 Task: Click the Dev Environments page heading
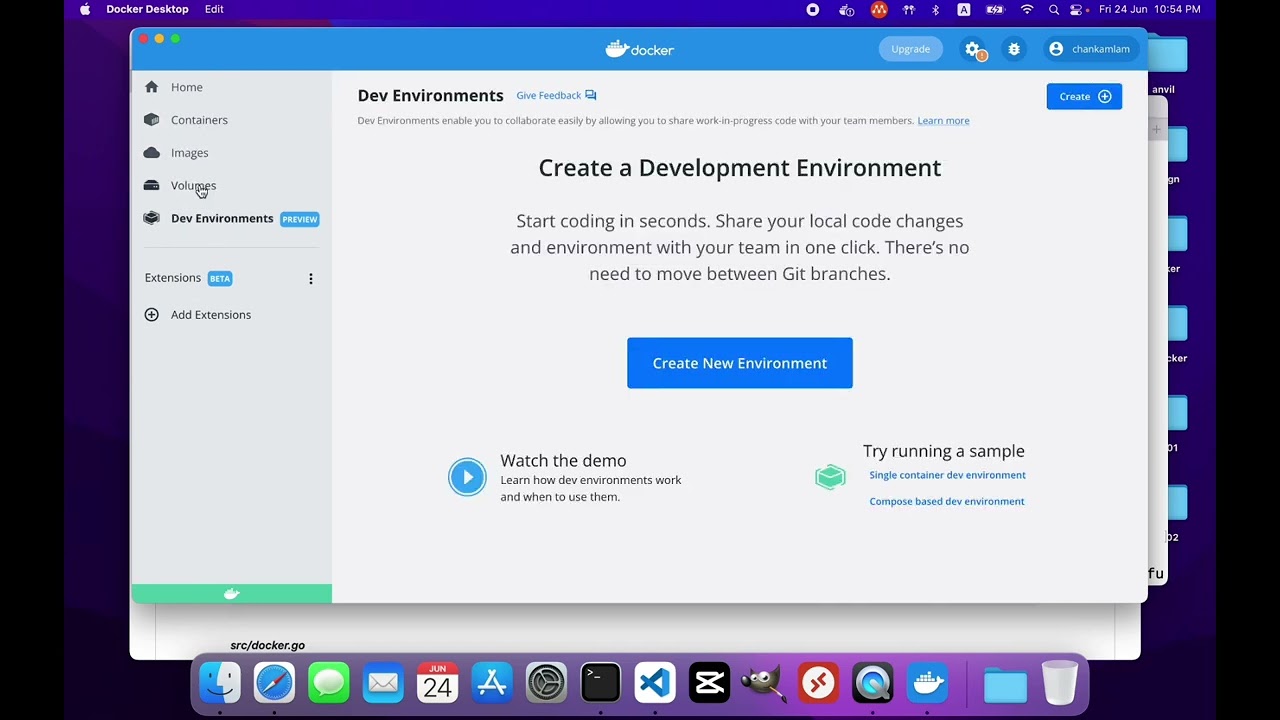pos(431,96)
